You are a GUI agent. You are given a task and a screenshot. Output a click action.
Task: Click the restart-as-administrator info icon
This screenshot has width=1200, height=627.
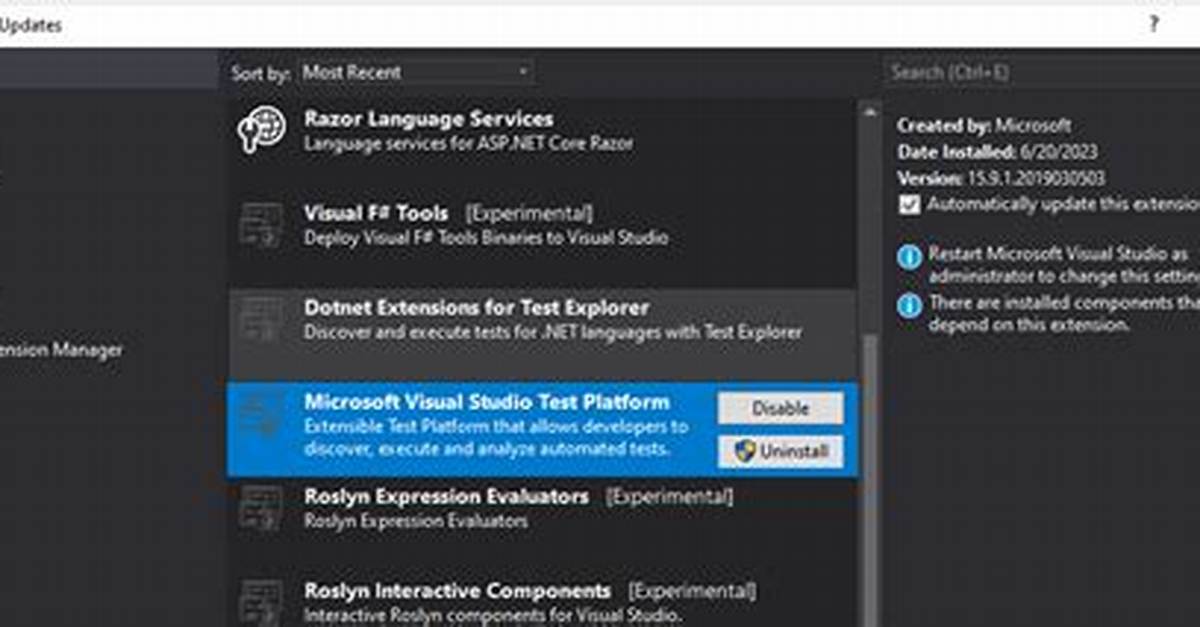[x=909, y=258]
